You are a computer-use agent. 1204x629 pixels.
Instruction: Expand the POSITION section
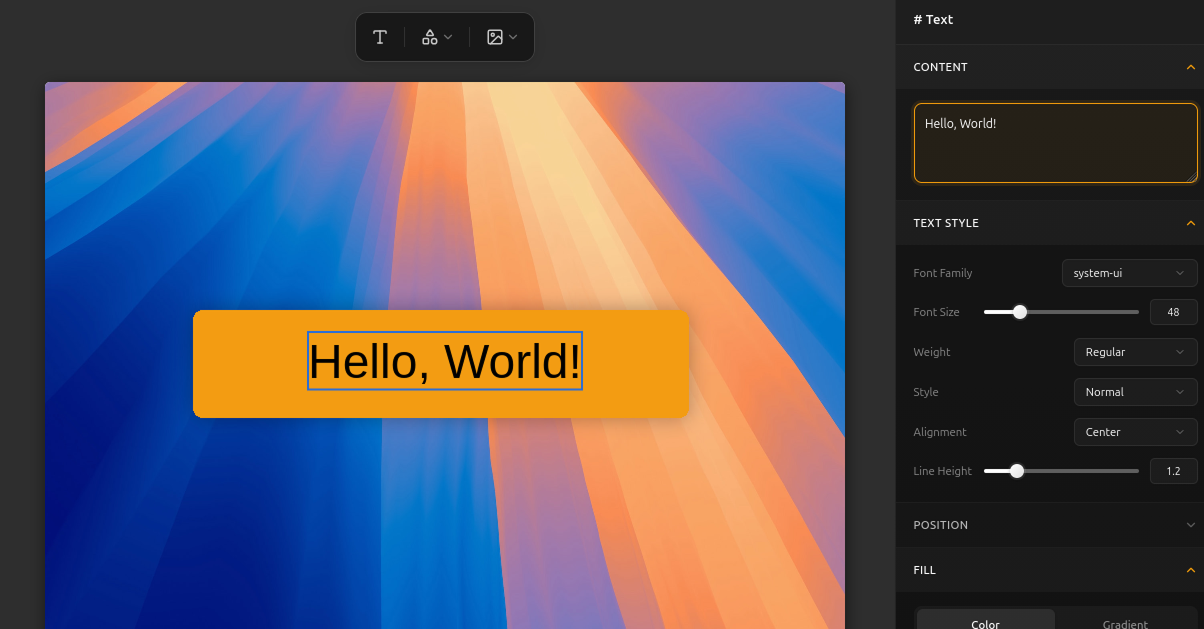(x=1190, y=524)
